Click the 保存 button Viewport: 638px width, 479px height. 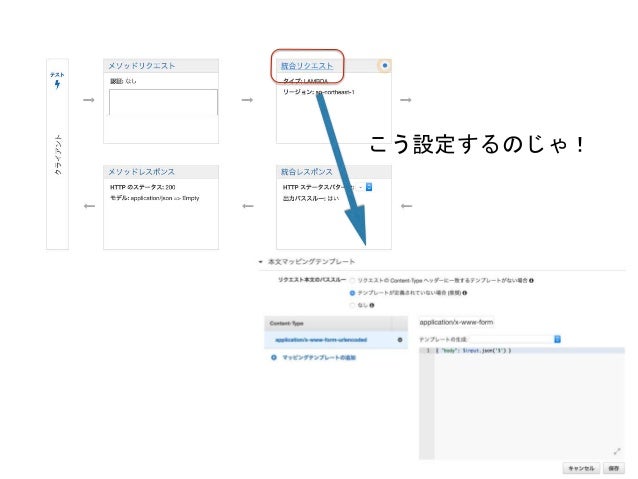[x=614, y=468]
